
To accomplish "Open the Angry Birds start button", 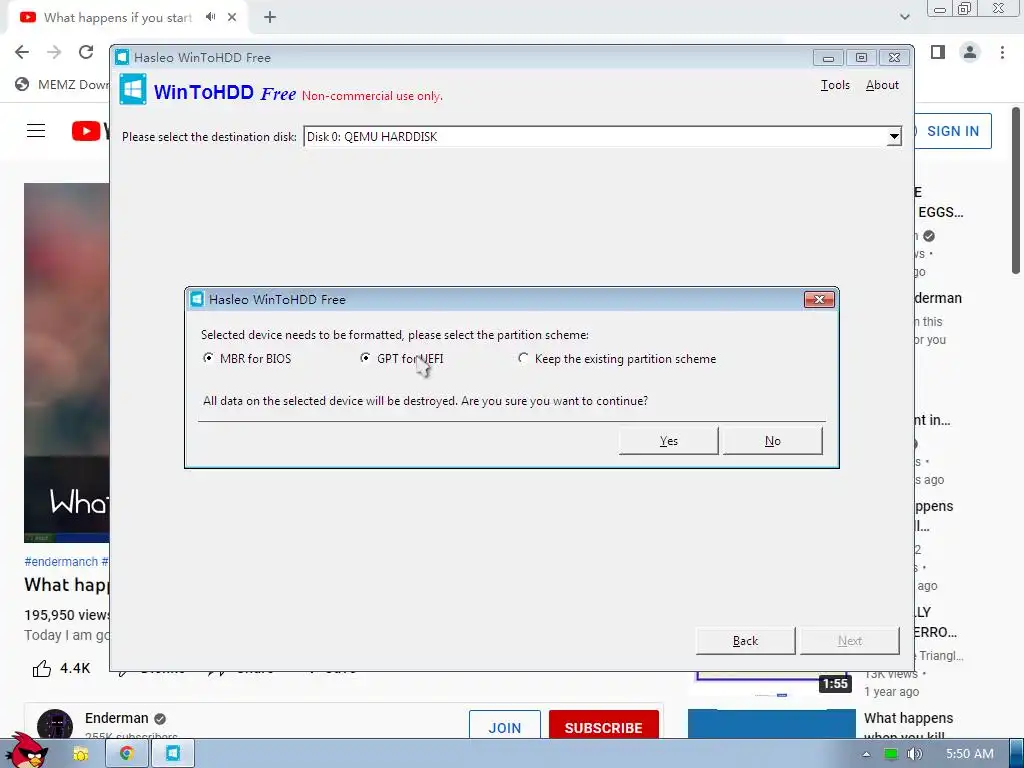I will tap(25, 751).
